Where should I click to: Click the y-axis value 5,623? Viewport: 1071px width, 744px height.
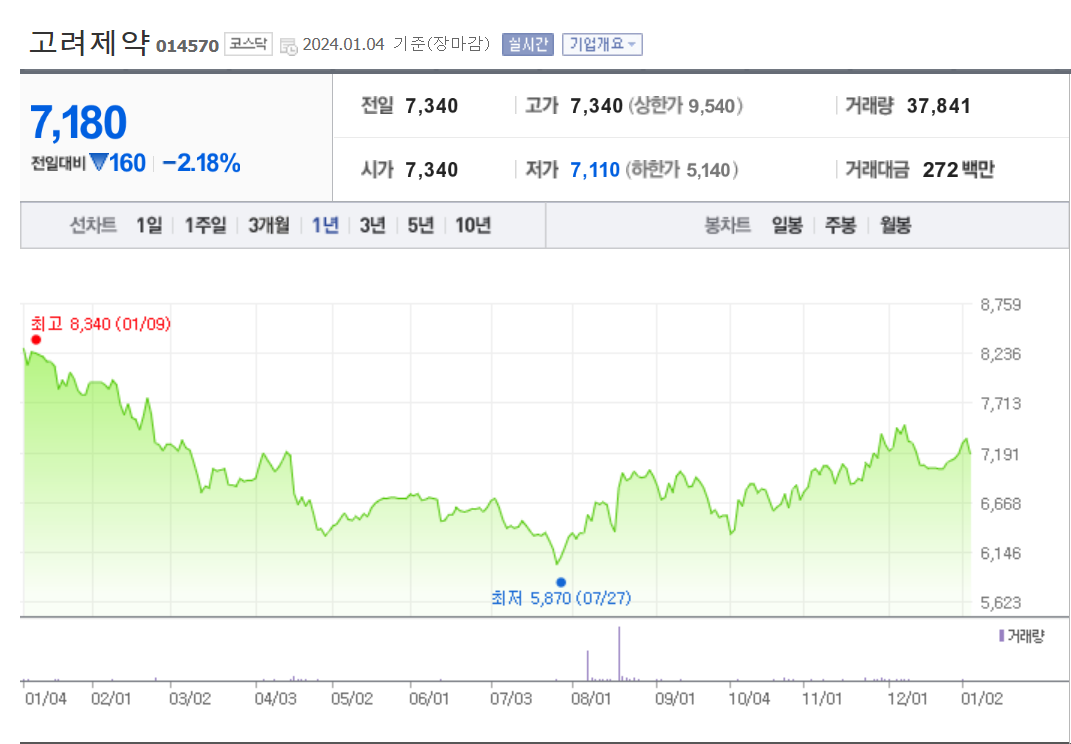pyautogui.click(x=1001, y=603)
